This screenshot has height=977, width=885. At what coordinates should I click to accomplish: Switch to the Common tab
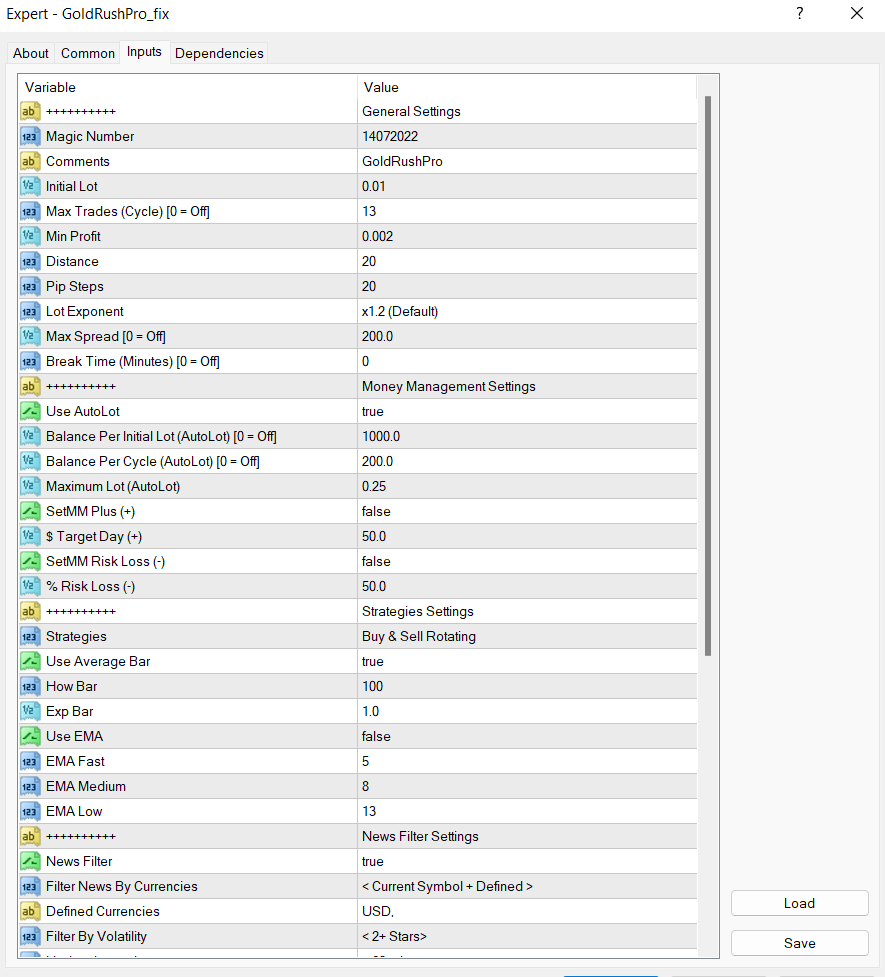(x=88, y=53)
